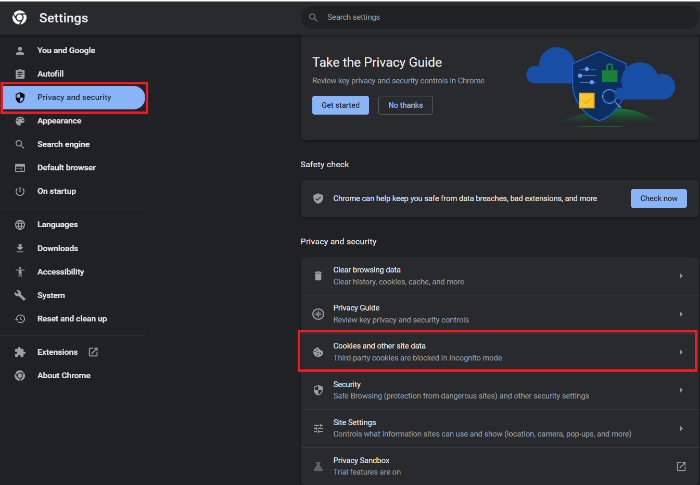The image size is (700, 485).
Task: Click the magnifier icon for Search engine
Action: (20, 144)
